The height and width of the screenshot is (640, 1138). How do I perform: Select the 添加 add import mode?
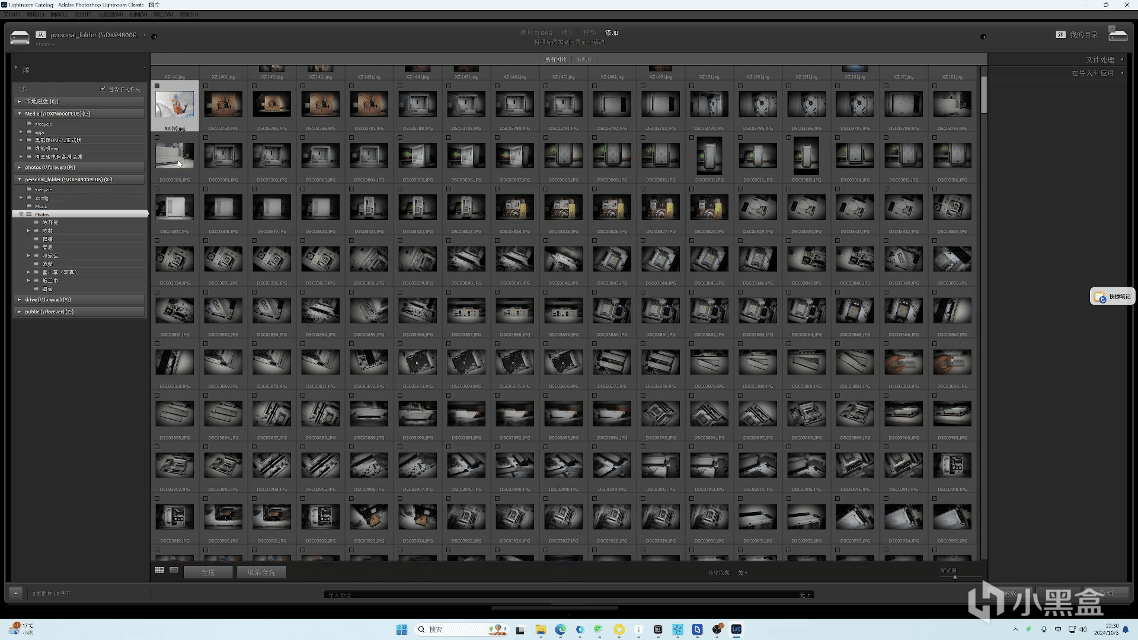[x=612, y=33]
